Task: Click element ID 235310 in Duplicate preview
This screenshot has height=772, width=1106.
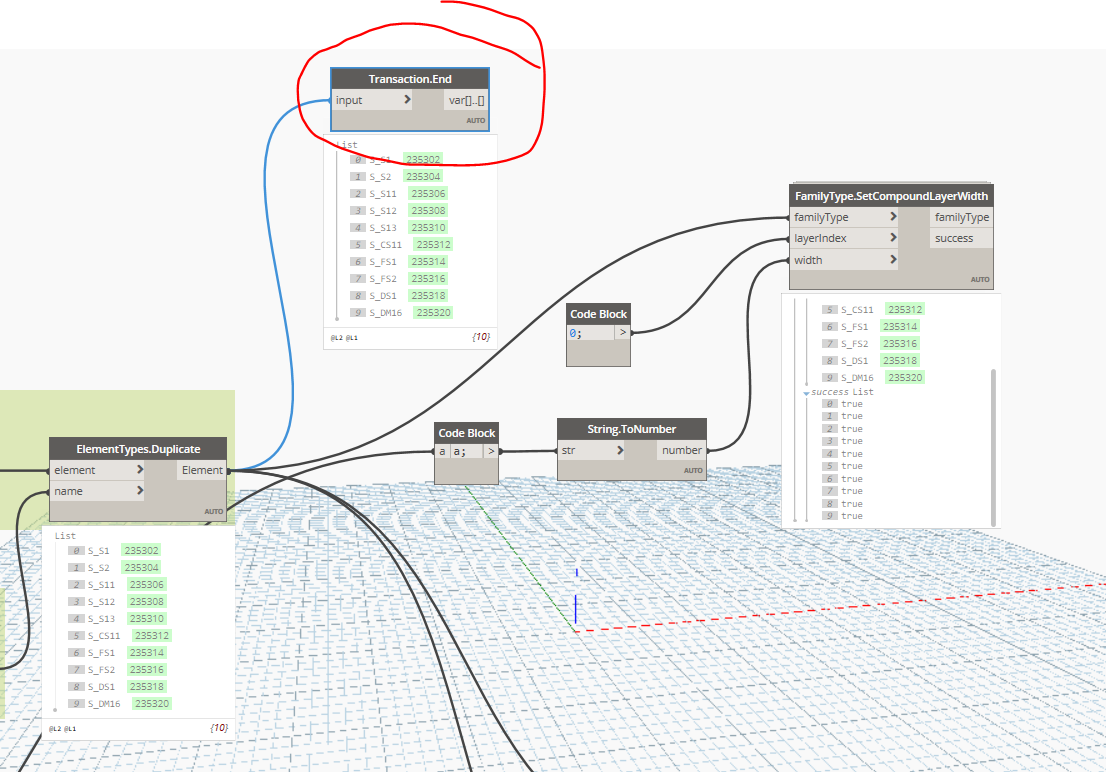Action: pyautogui.click(x=147, y=618)
